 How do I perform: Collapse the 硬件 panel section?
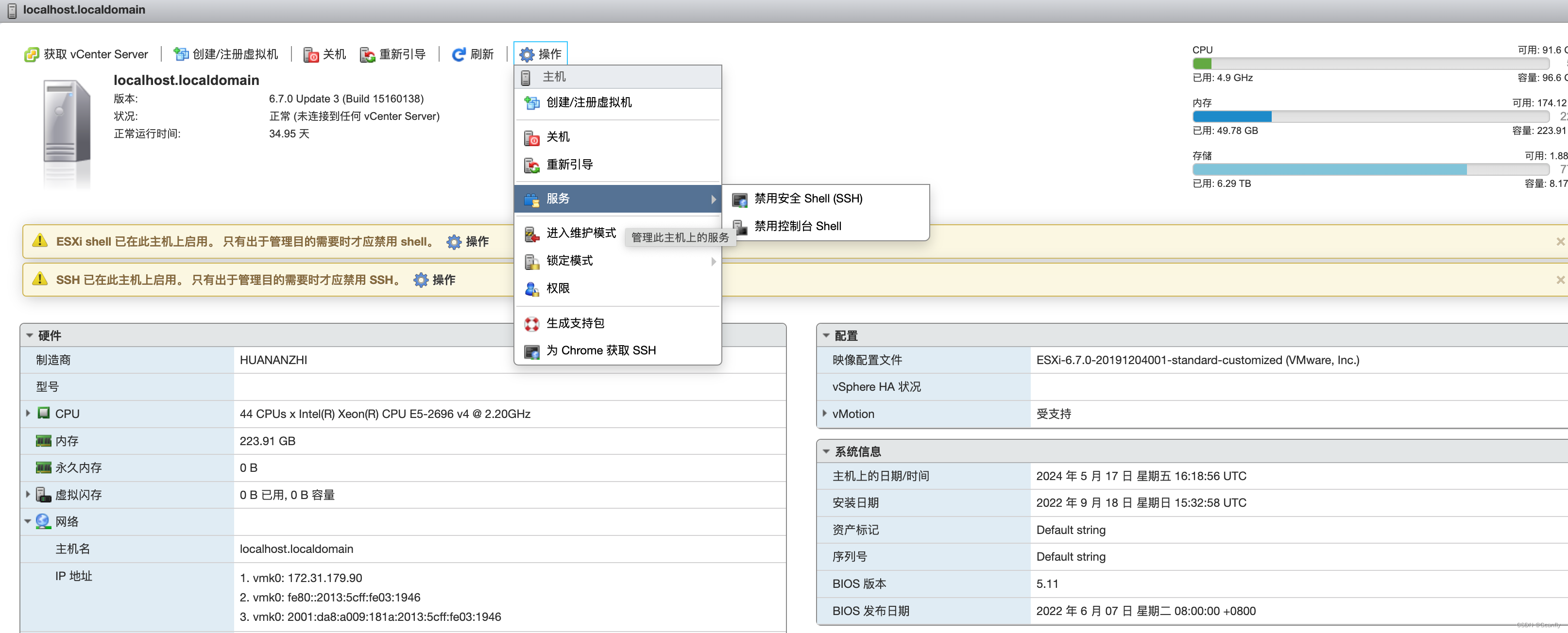[x=30, y=335]
